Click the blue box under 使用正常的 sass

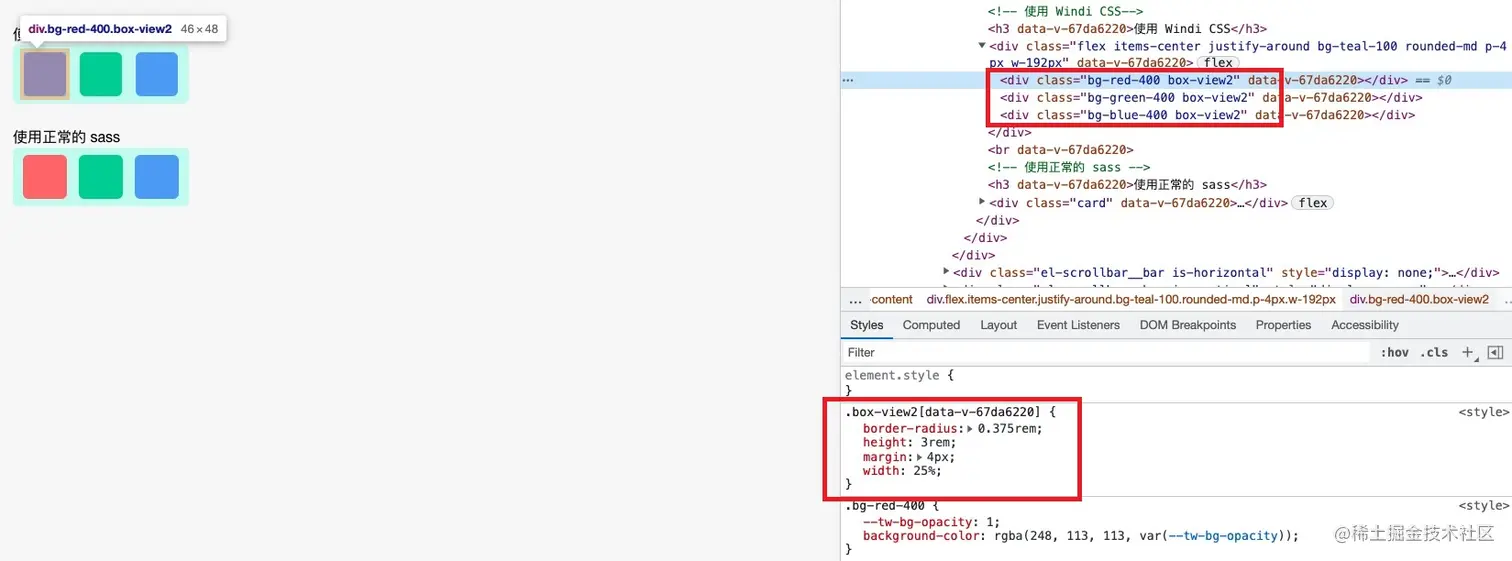(x=157, y=177)
